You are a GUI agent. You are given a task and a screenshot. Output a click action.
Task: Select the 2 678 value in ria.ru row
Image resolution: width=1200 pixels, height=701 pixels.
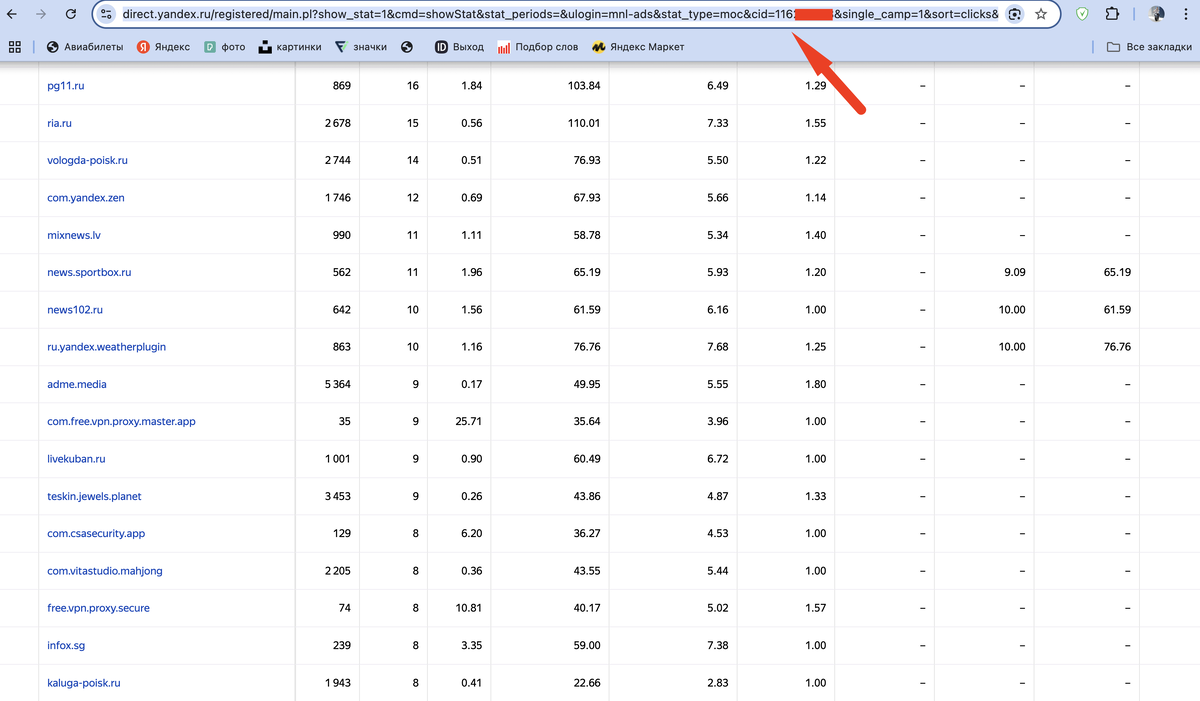338,123
